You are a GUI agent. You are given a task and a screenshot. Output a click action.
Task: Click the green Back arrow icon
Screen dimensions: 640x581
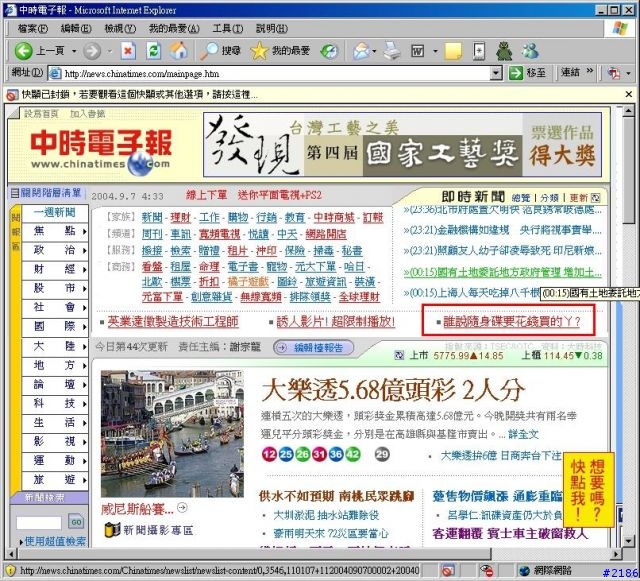tap(23, 51)
